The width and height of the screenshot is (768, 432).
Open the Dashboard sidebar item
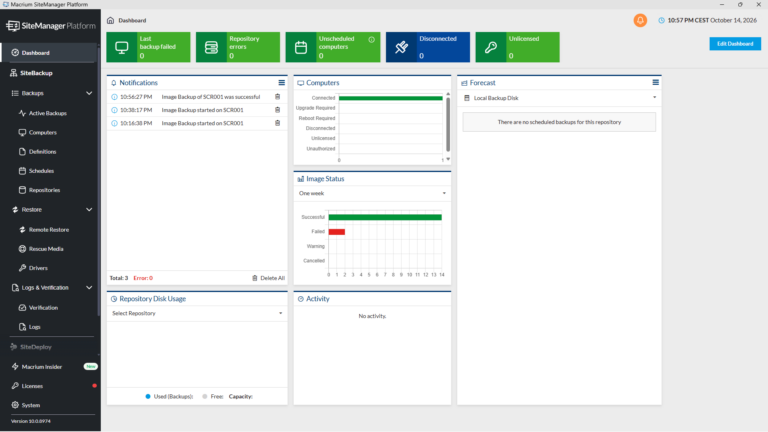pos(49,52)
